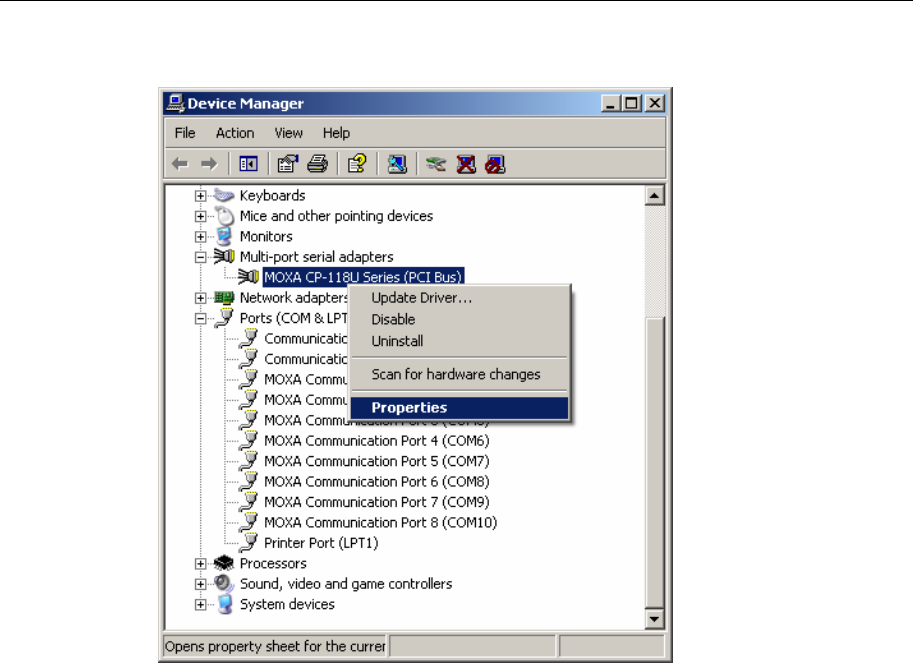The image size is (913, 663).
Task: Click the Disable device toolbar icon
Action: [494, 164]
